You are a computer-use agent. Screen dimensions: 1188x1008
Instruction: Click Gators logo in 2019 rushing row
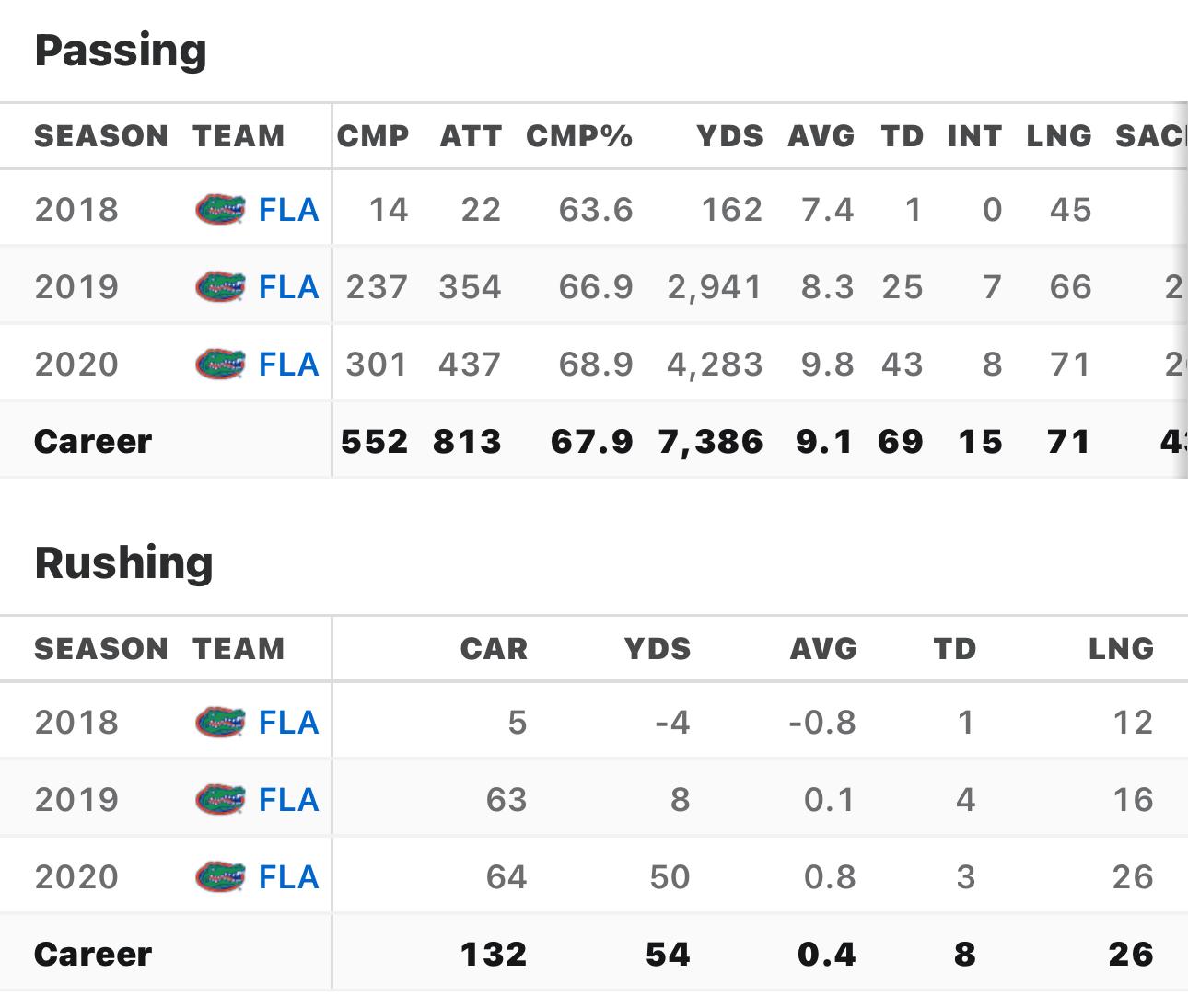coord(221,800)
